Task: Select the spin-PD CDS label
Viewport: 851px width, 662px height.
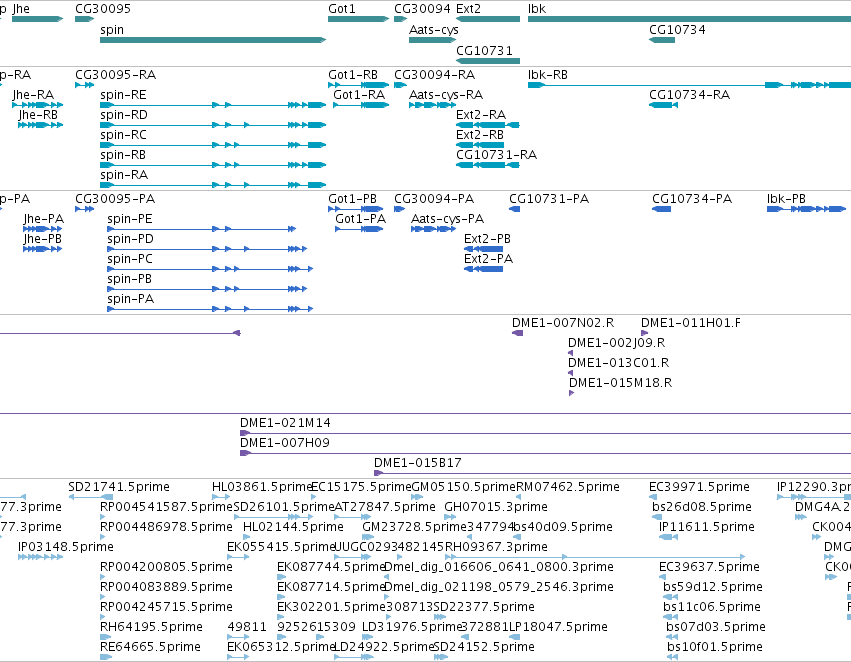Action: (x=130, y=239)
